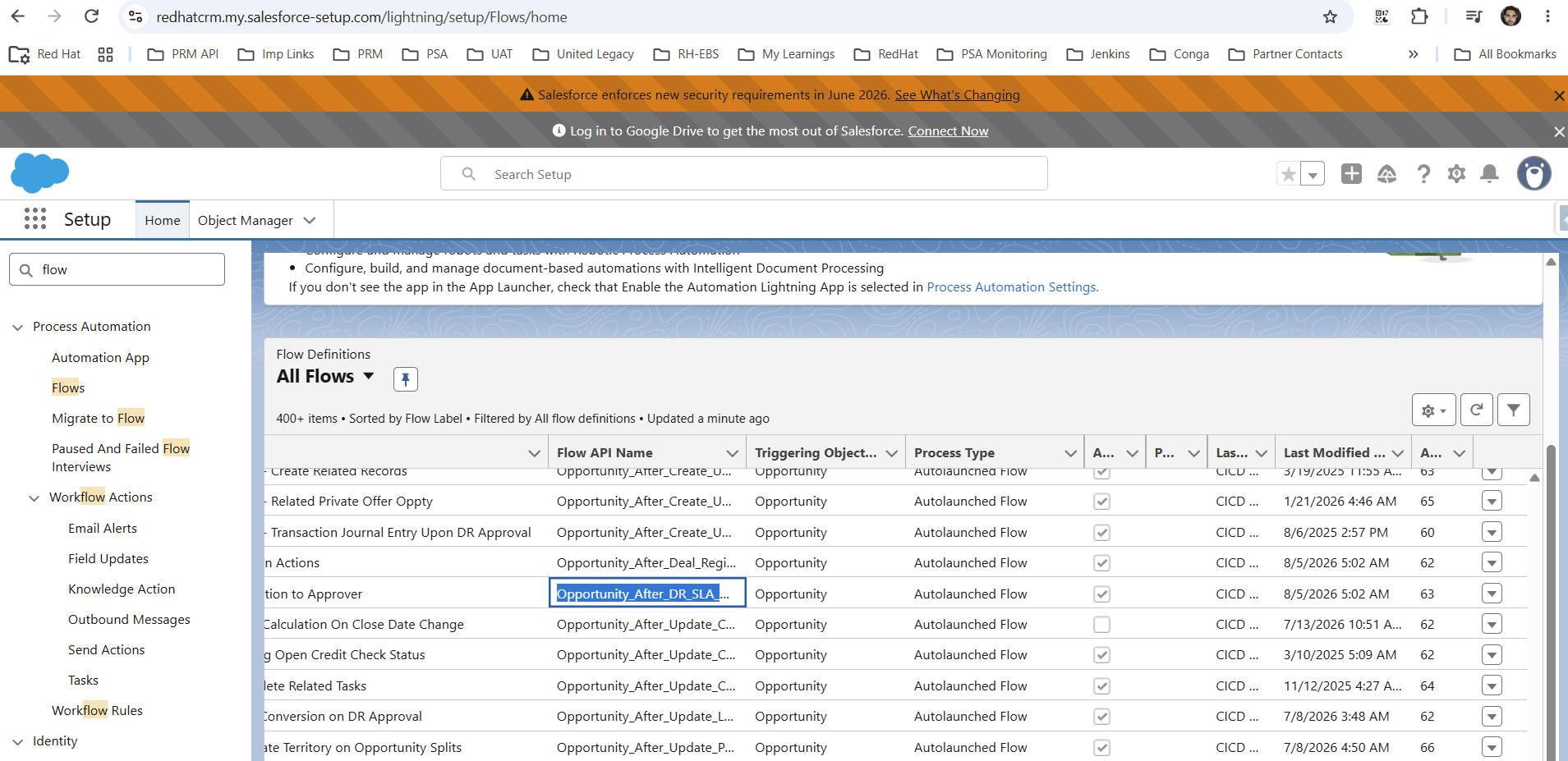Open Email Alerts under Workflow Actions
The image size is (1568, 761).
coord(103,528)
